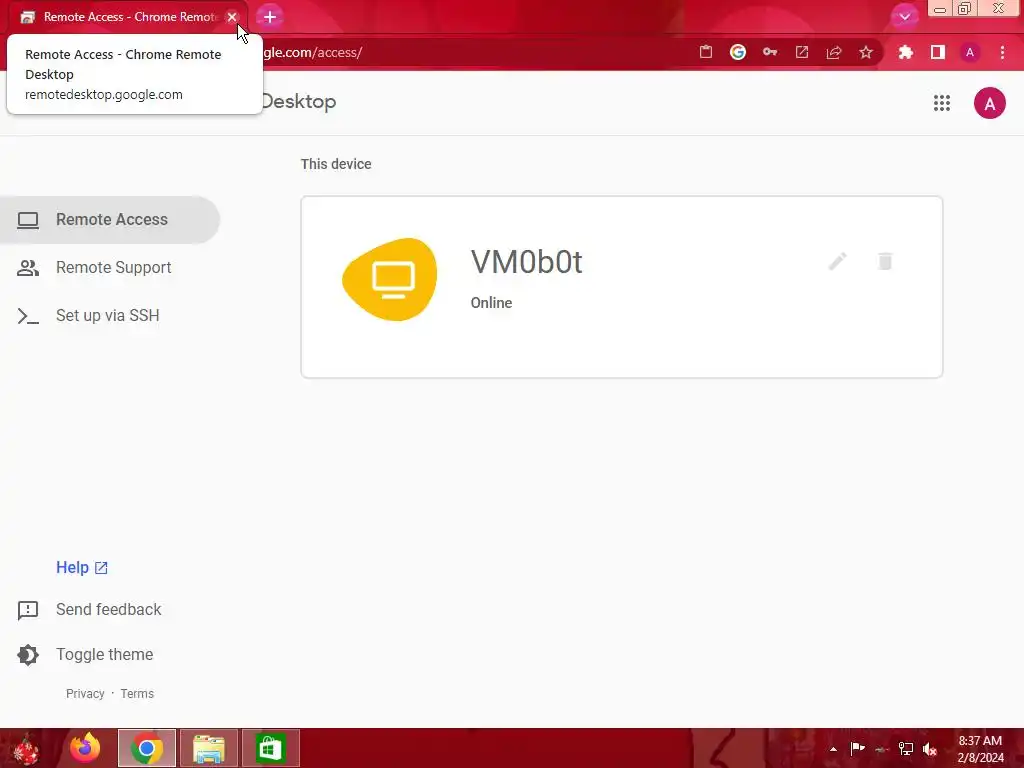Click the VM0b0t device monitor icon
Screen dimensions: 1024x768
391,280
